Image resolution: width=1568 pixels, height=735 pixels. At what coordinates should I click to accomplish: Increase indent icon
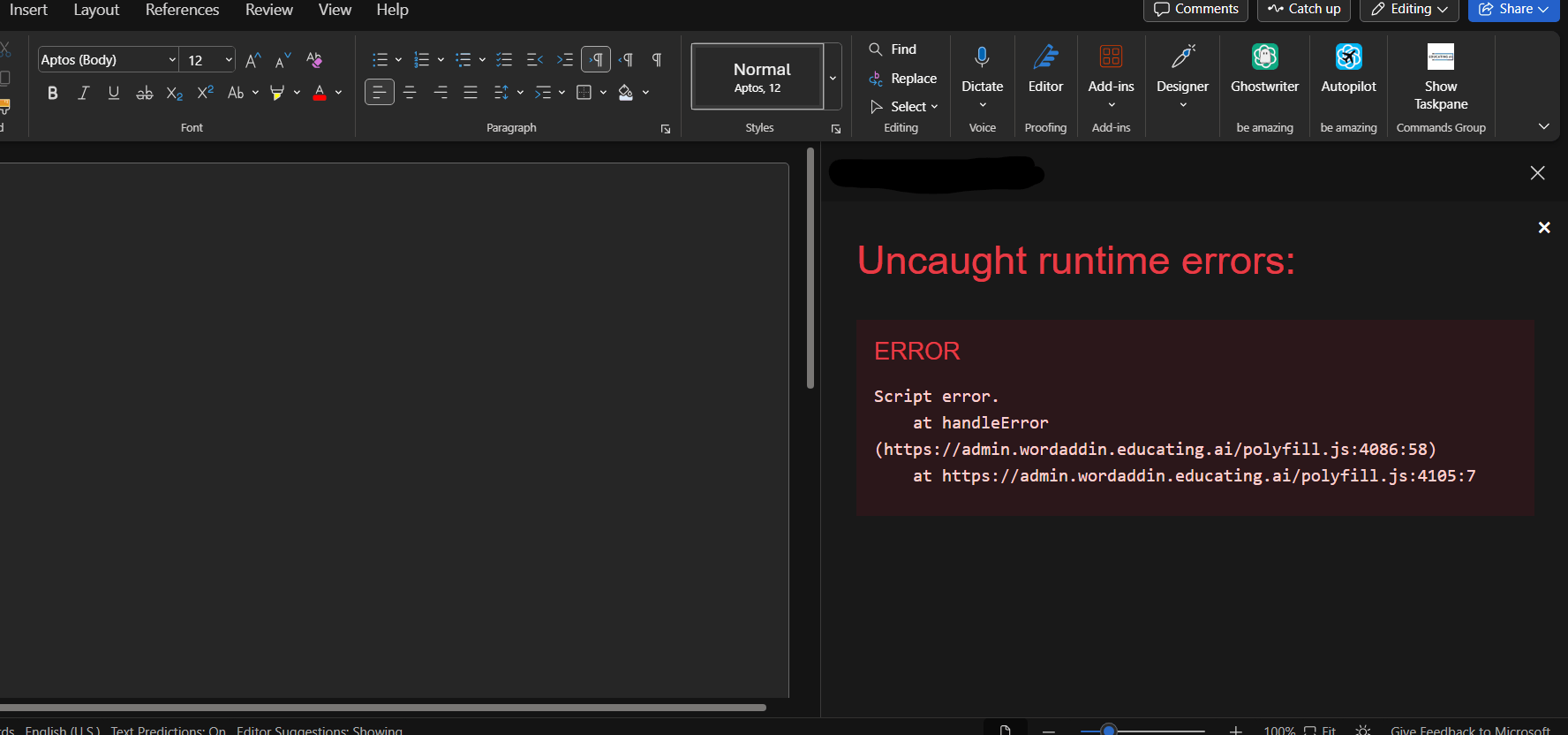click(x=565, y=60)
